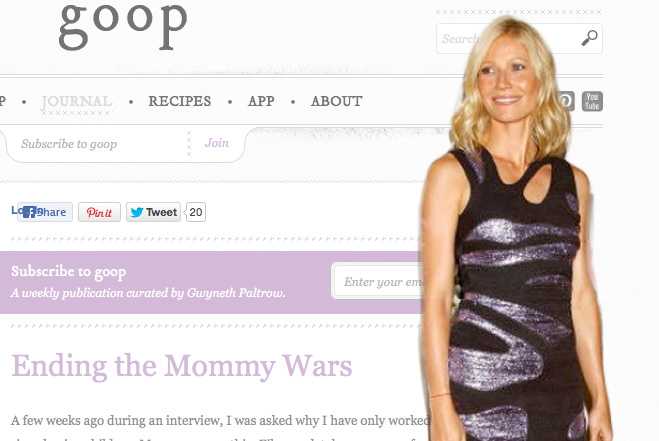Click the Enter your email field

click(x=378, y=281)
